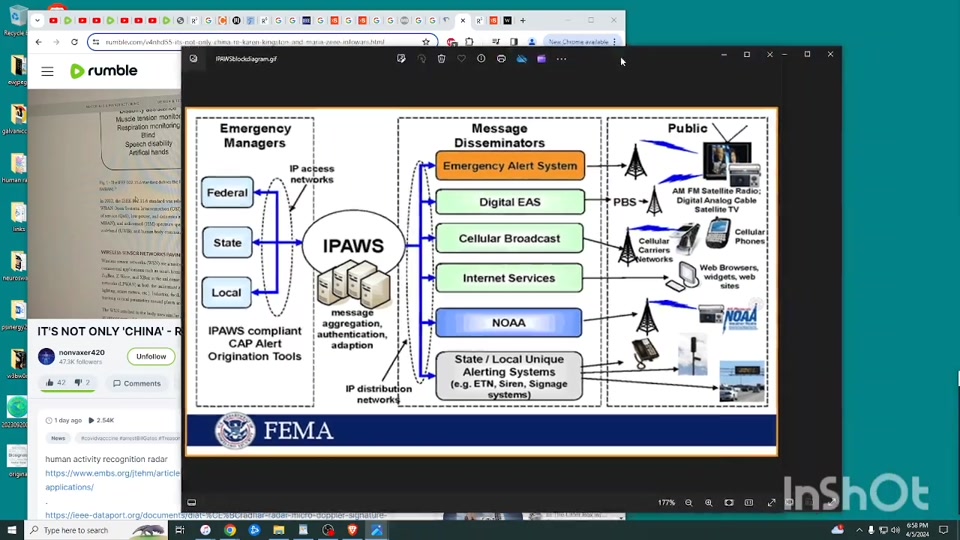Open file info with the info icon
The image size is (960, 540).
[481, 59]
